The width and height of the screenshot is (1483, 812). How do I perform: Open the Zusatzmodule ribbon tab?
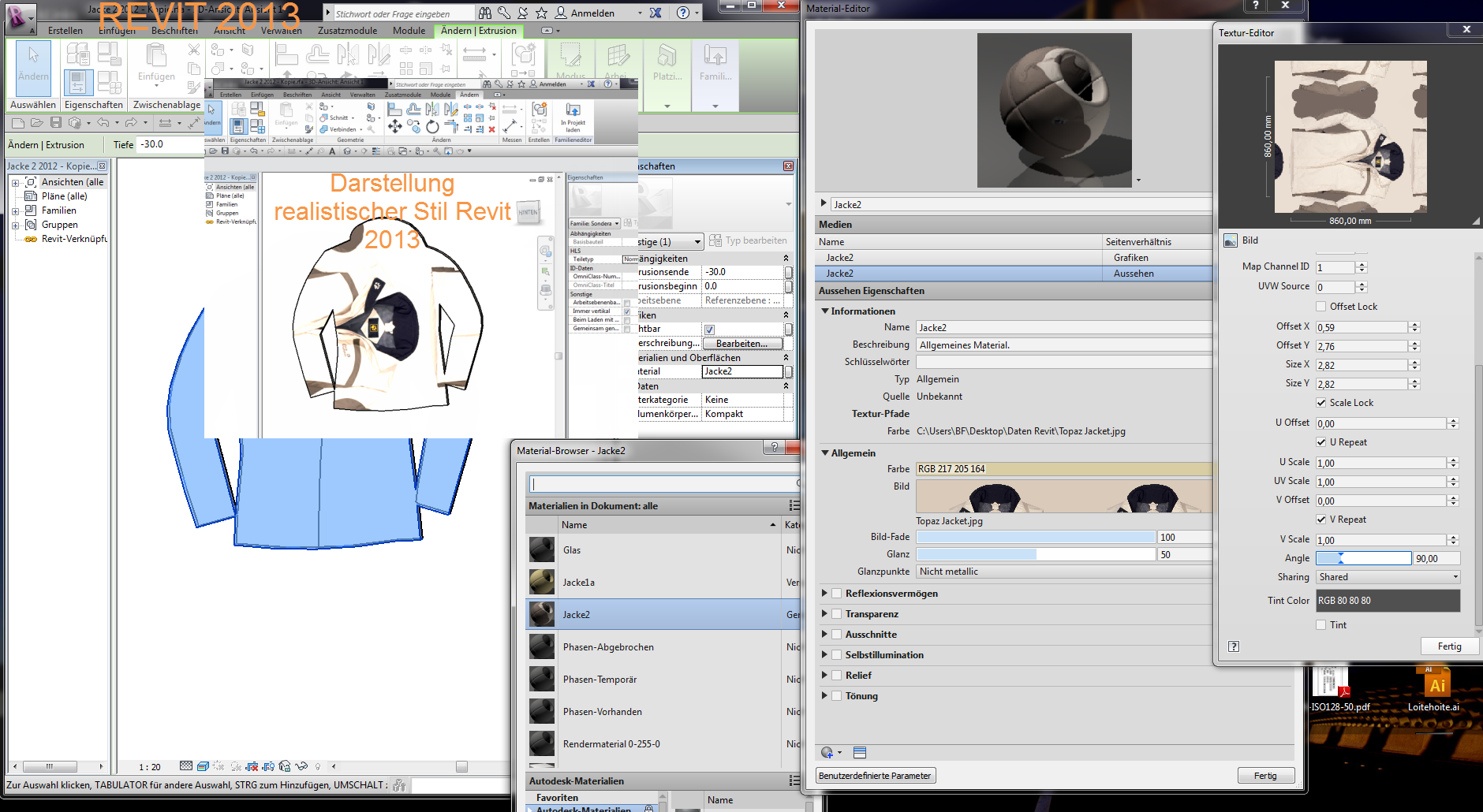(348, 31)
